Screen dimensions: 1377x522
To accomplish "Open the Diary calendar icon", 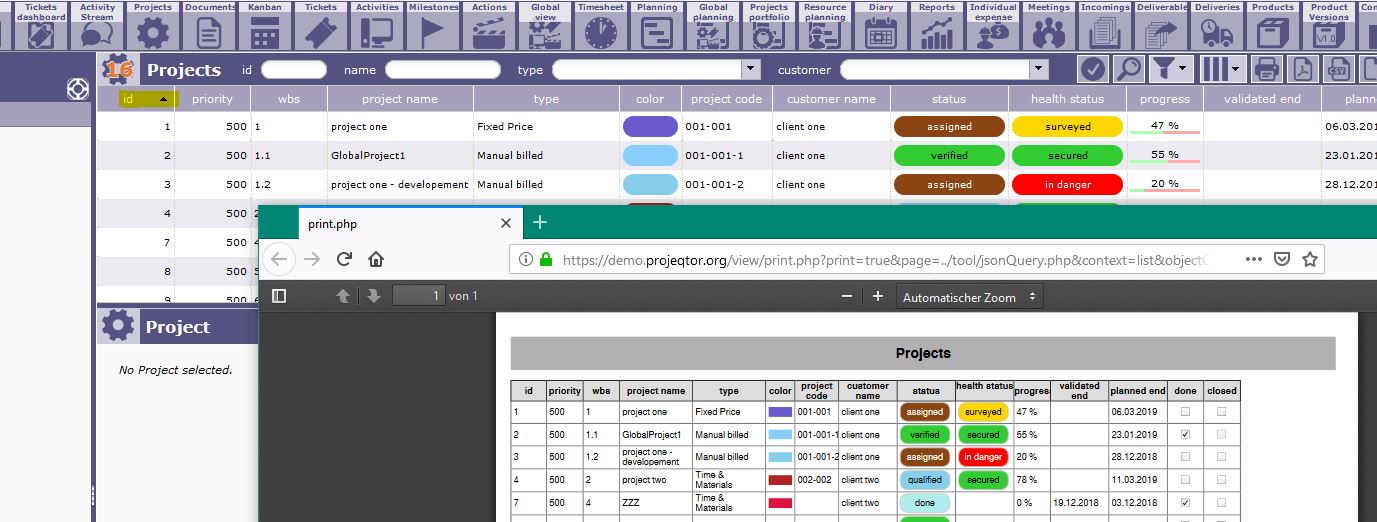I will click(x=880, y=32).
